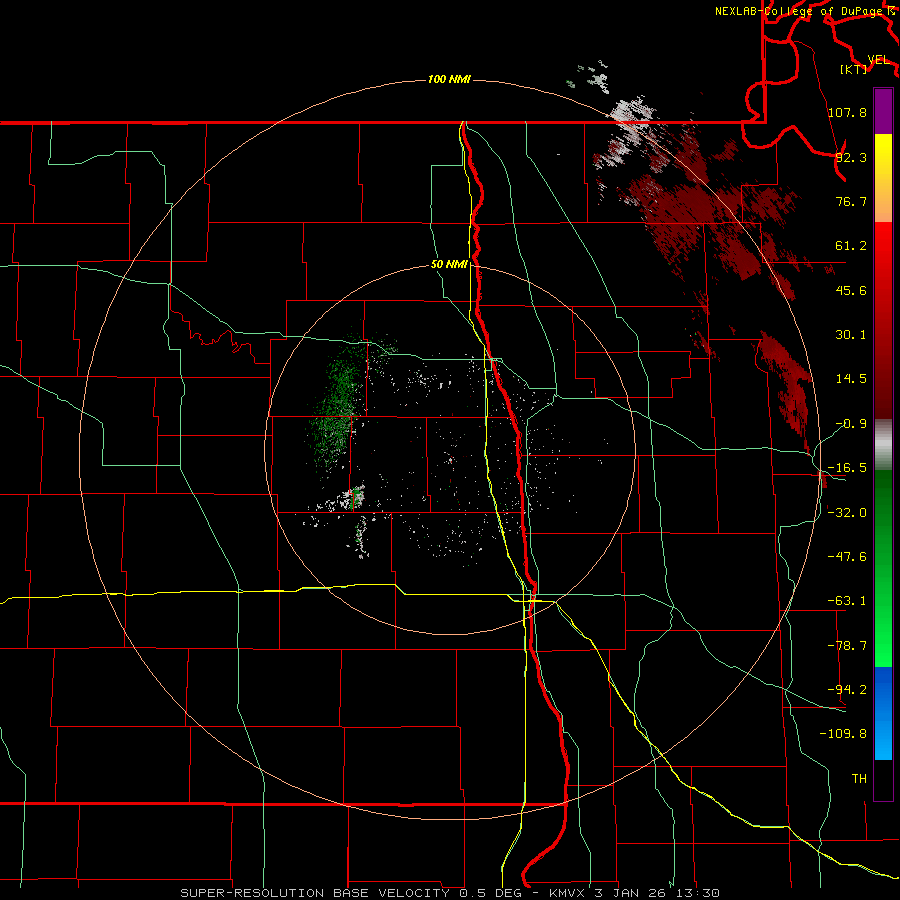This screenshot has height=900, width=900.
Task: Click the SUPER-RESOLUTION BASE VELOCITY caption
Action: [x=315, y=893]
